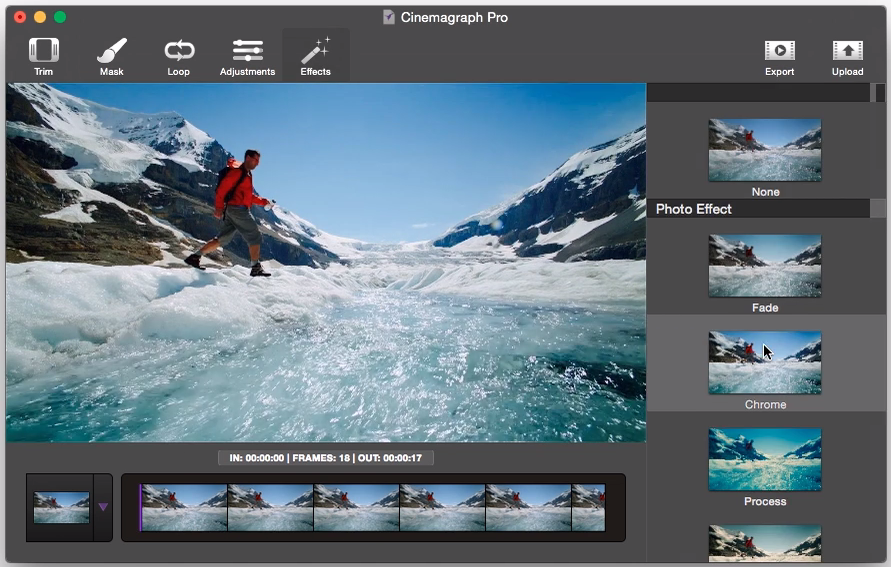
Task: Select the partially visible bottom effect thumbnail
Action: pos(765,543)
